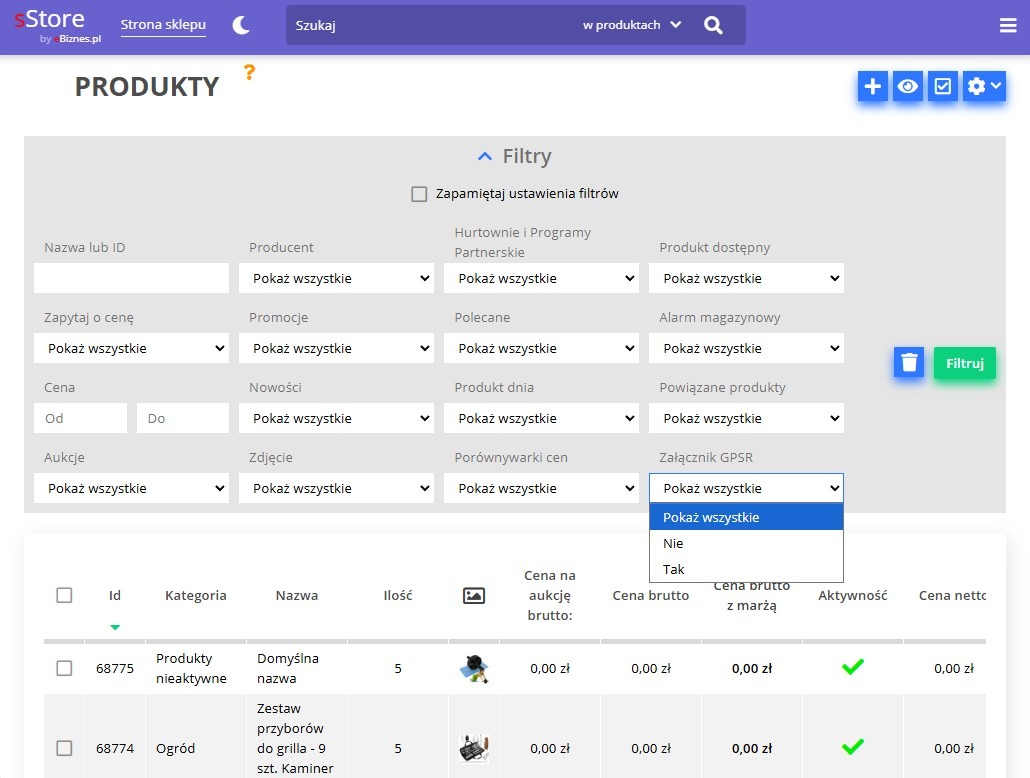Viewport: 1030px width, 778px height.
Task: Check the select-all checkbox in table header
Action: [64, 595]
